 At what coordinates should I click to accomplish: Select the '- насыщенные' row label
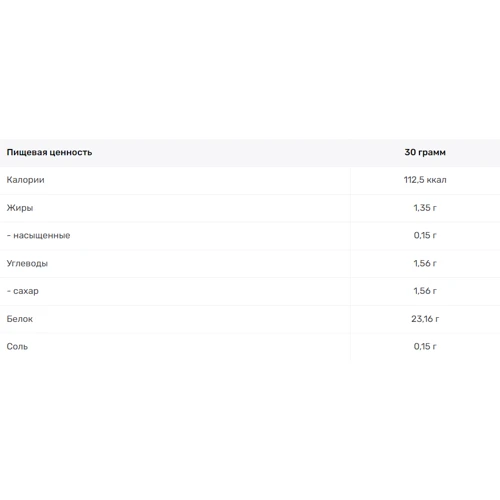click(38, 236)
